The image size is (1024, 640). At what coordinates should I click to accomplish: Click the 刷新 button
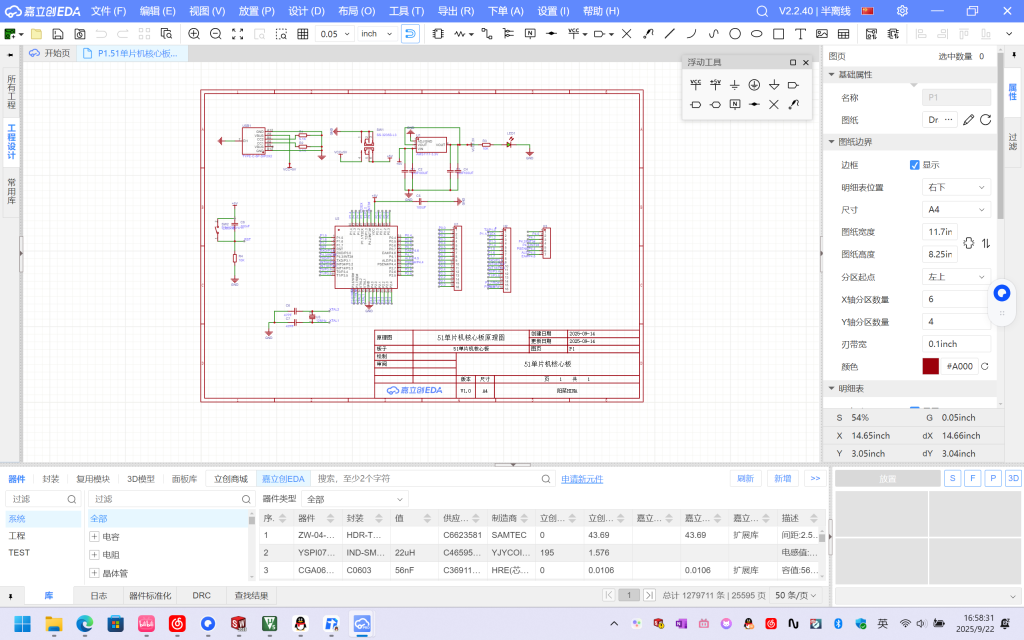(x=744, y=479)
